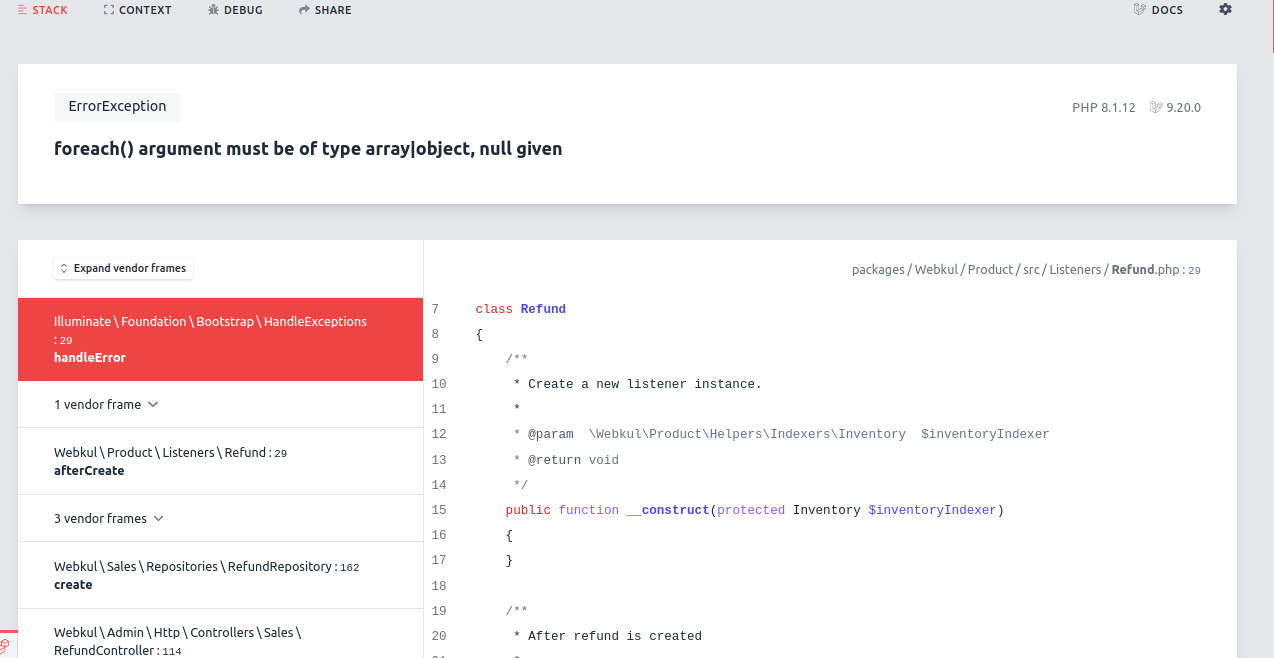Viewport: 1274px width, 658px height.
Task: Click the Refund.php file path link
Action: [x=1026, y=270]
